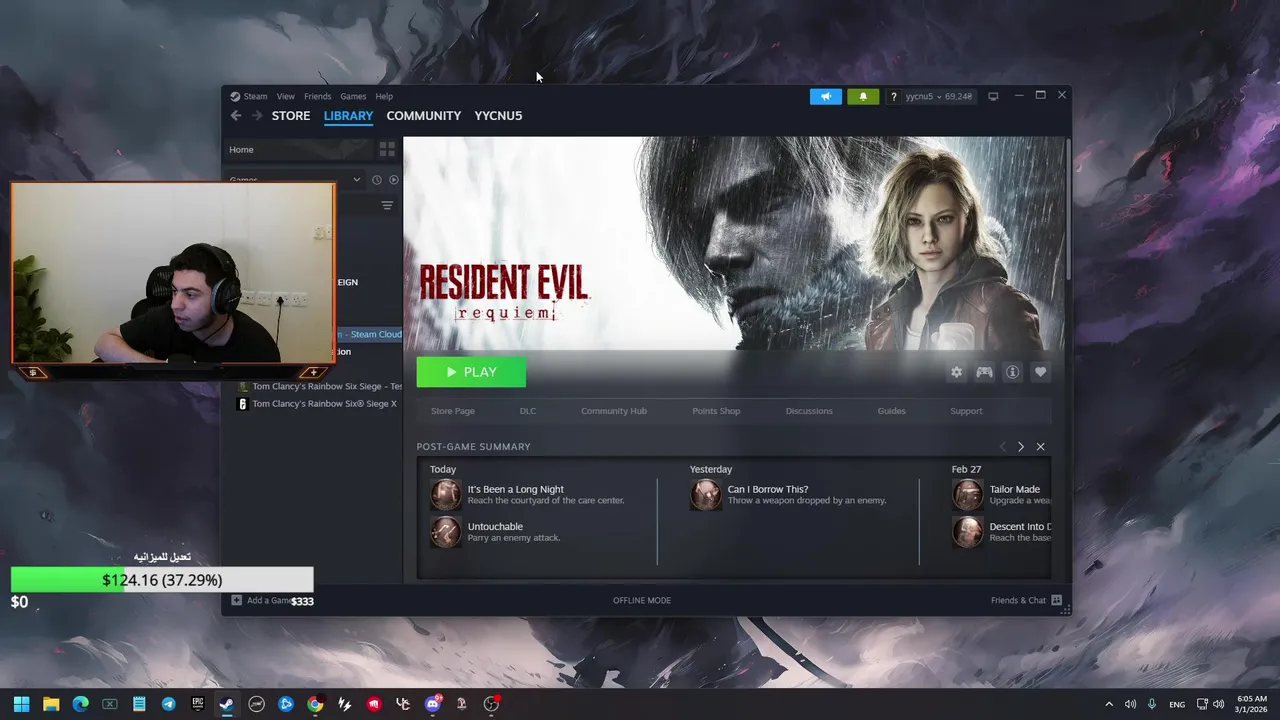
Task: Switch to the COMMUNITY tab
Action: tap(424, 116)
